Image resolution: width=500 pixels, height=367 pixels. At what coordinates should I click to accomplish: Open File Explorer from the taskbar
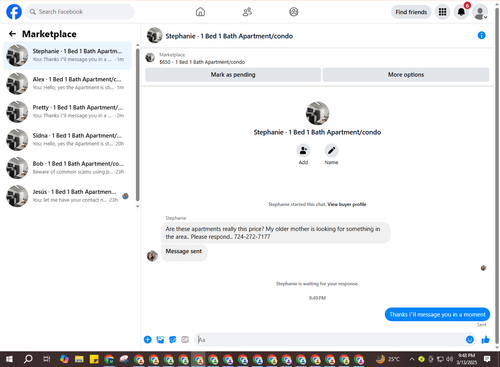(79, 359)
